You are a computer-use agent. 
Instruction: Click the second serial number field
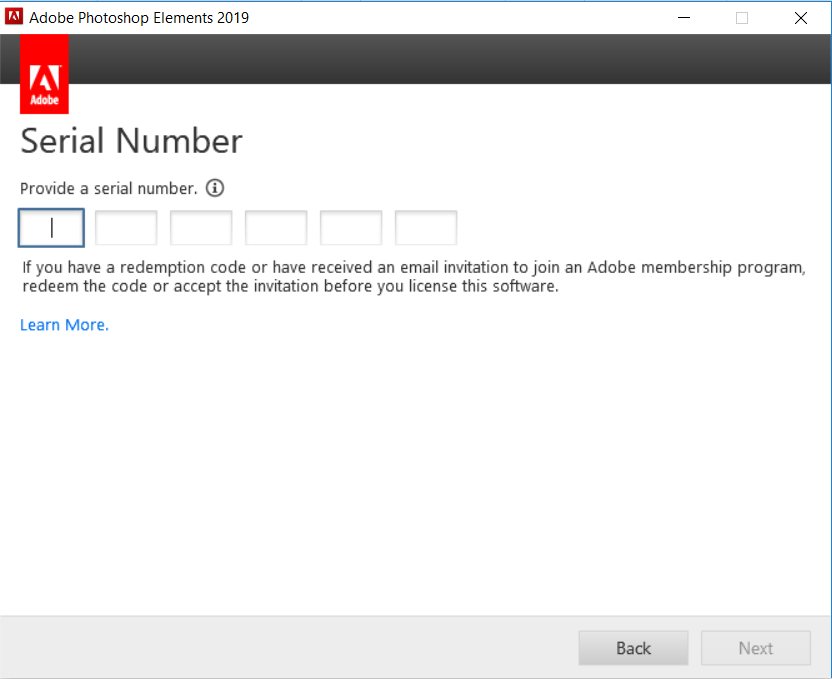coord(126,228)
